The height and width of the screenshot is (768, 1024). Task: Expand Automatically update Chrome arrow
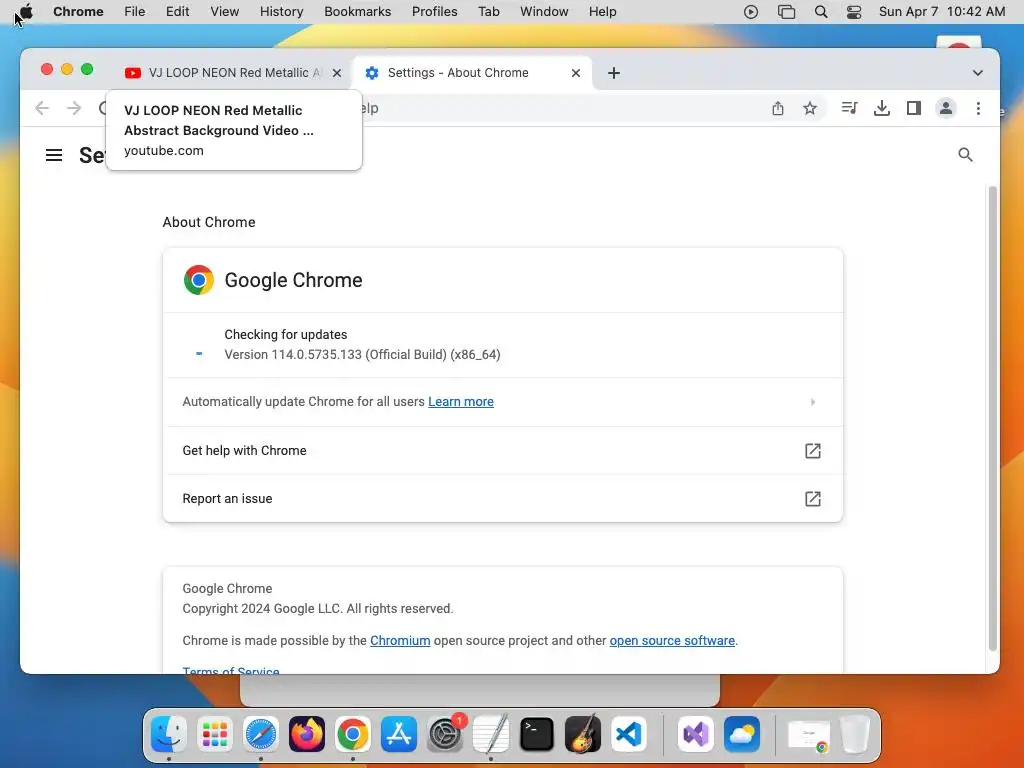click(812, 402)
